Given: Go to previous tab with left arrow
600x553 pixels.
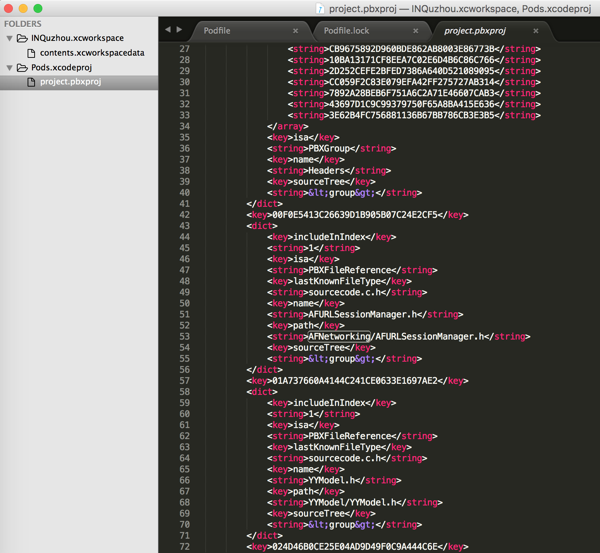Looking at the screenshot, I should (x=168, y=29).
